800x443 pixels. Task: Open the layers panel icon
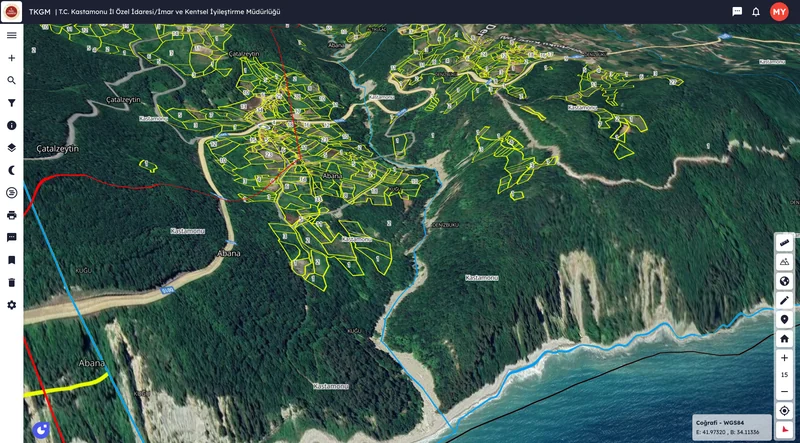pos(11,147)
